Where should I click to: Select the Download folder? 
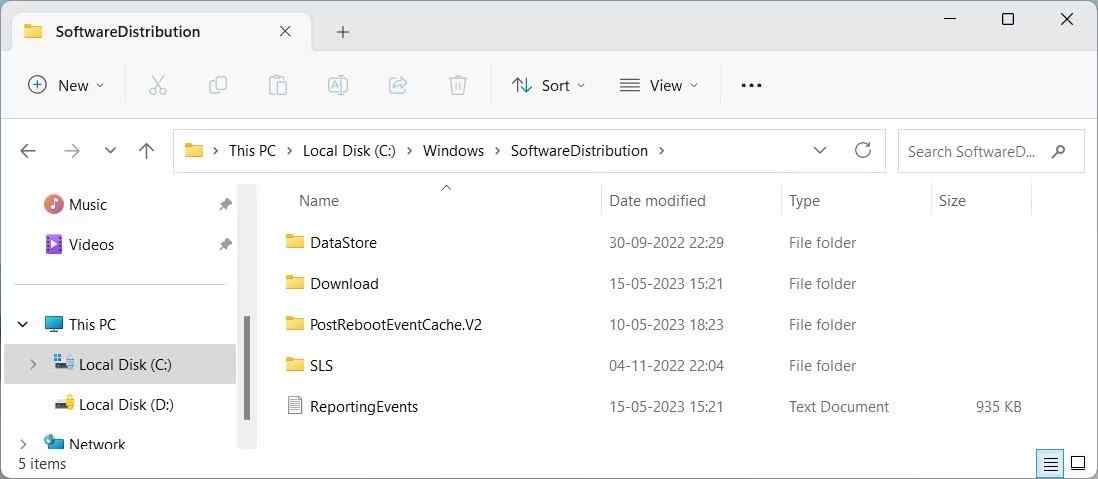pos(344,284)
